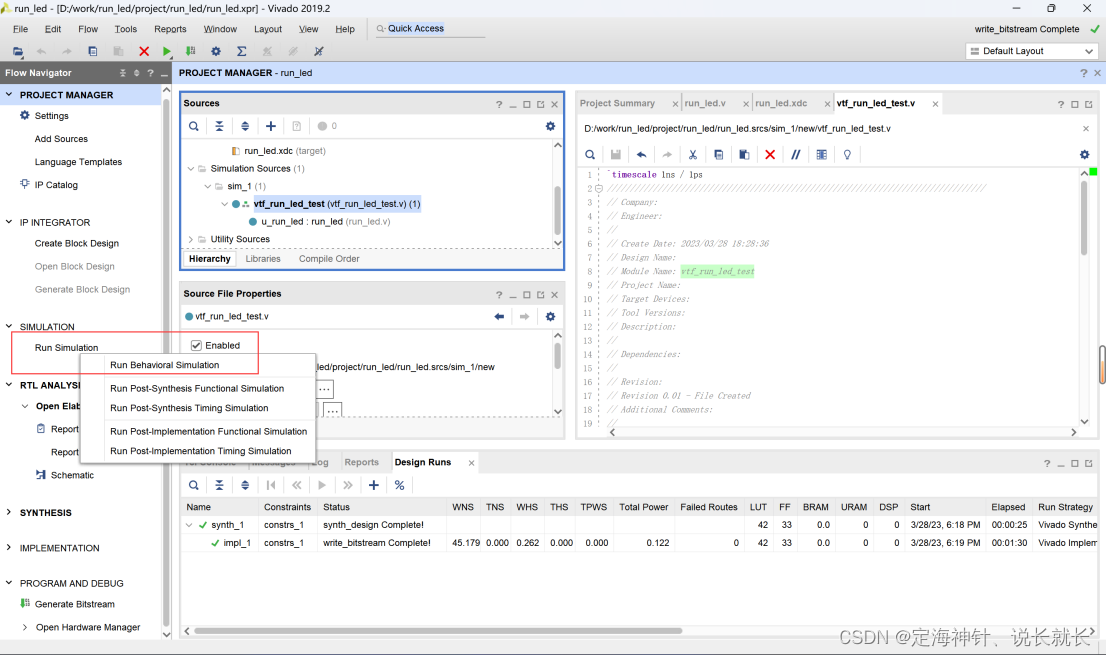Open the Reports menu

point(170,29)
